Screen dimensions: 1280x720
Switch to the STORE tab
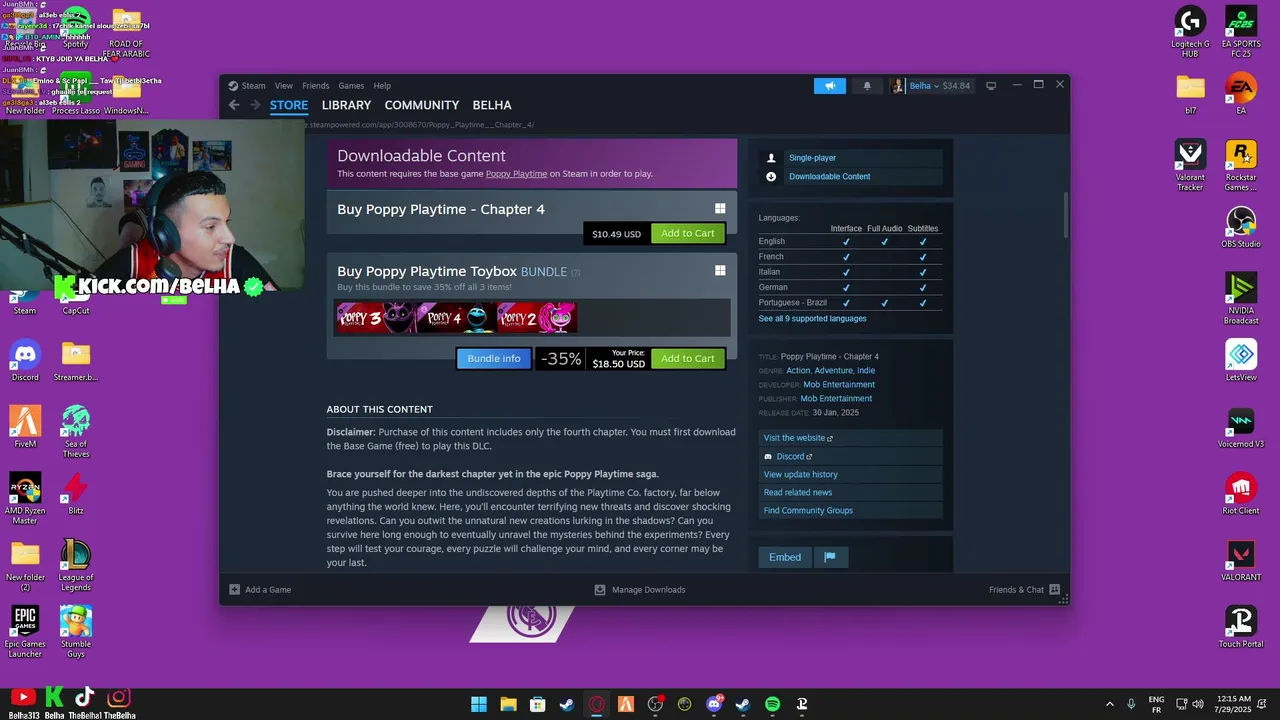pyautogui.click(x=289, y=105)
